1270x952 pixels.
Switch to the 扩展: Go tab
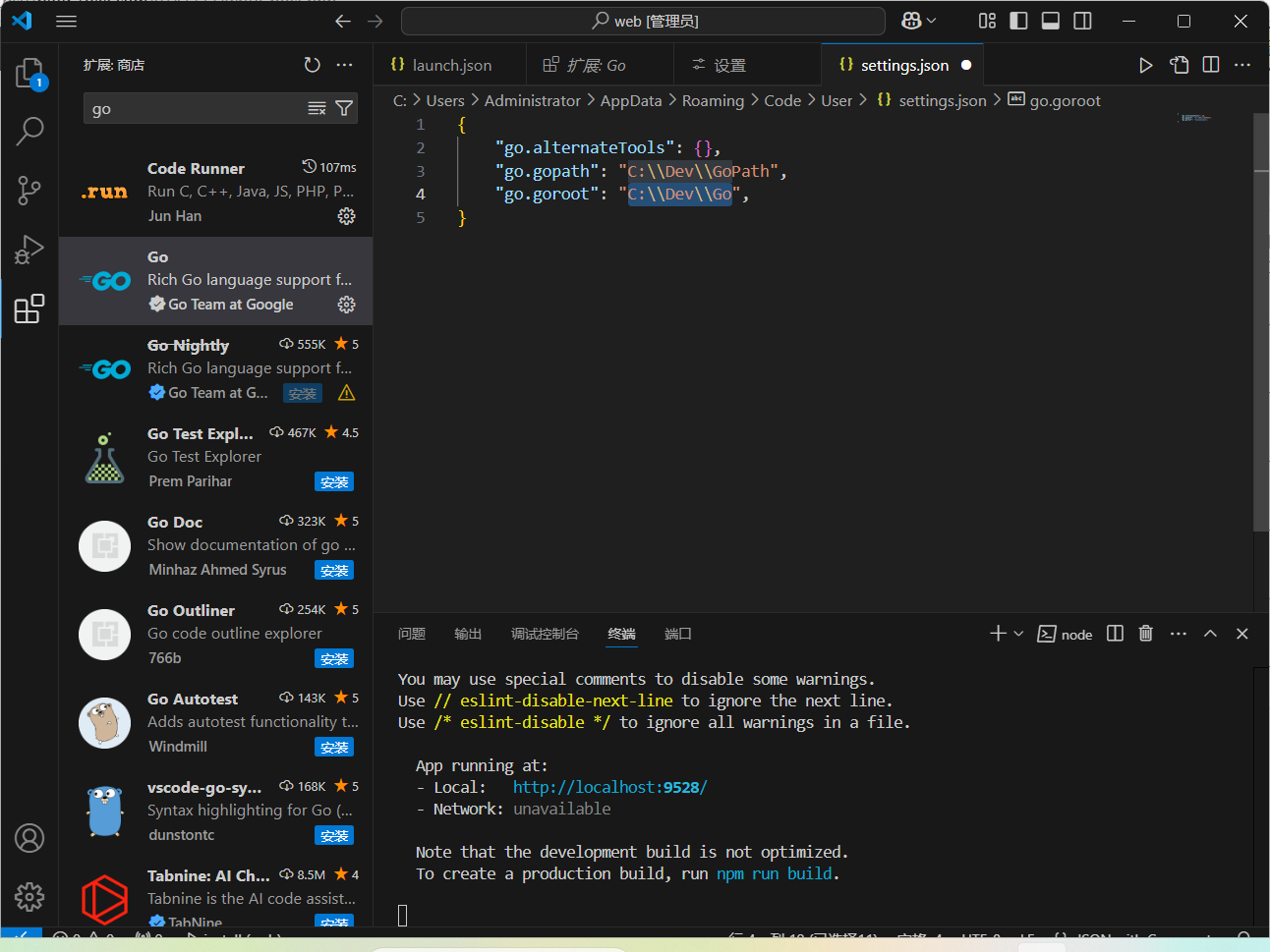600,65
